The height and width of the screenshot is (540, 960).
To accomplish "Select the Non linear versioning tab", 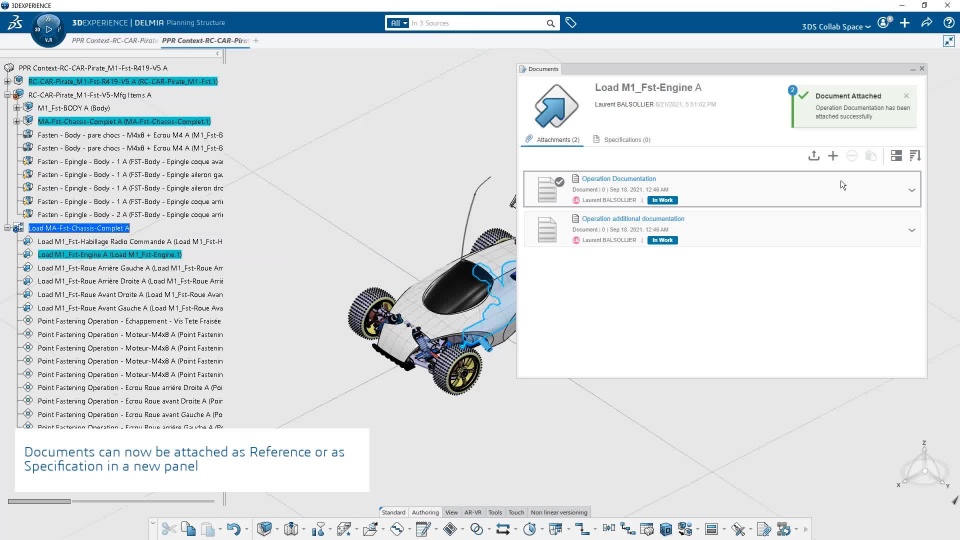I will pyautogui.click(x=558, y=512).
